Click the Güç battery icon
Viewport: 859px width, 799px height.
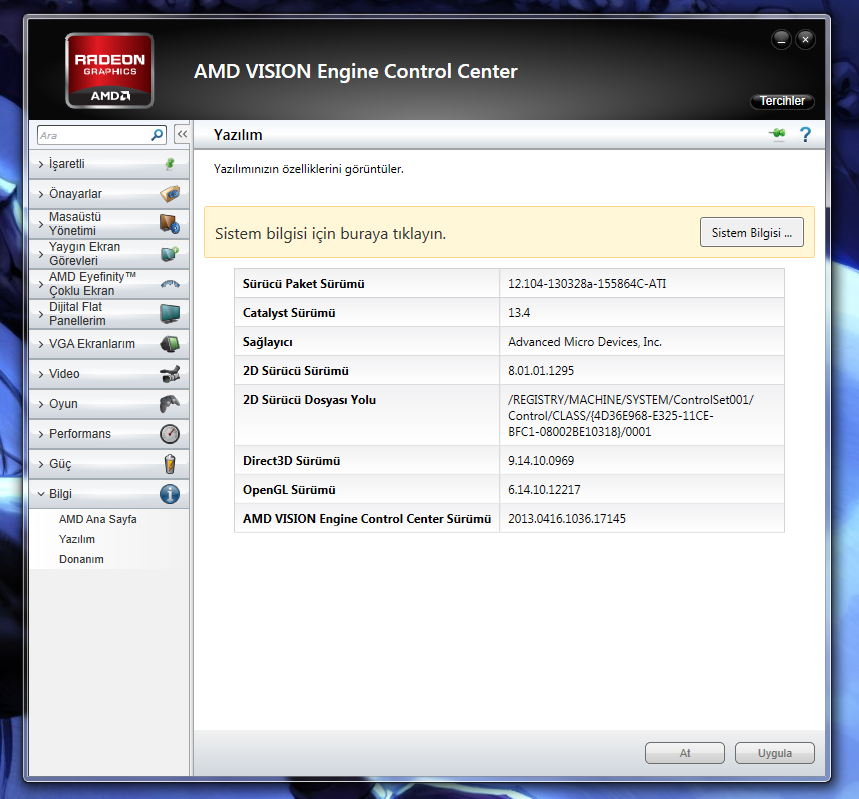[x=170, y=464]
